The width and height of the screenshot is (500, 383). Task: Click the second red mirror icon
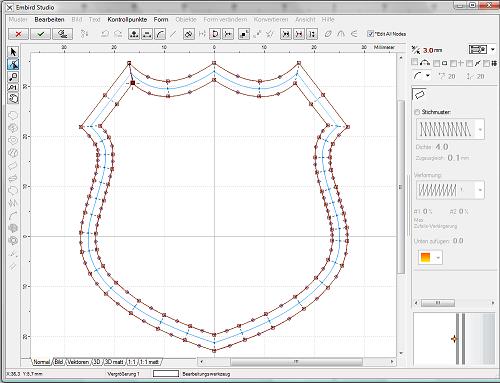299,34
